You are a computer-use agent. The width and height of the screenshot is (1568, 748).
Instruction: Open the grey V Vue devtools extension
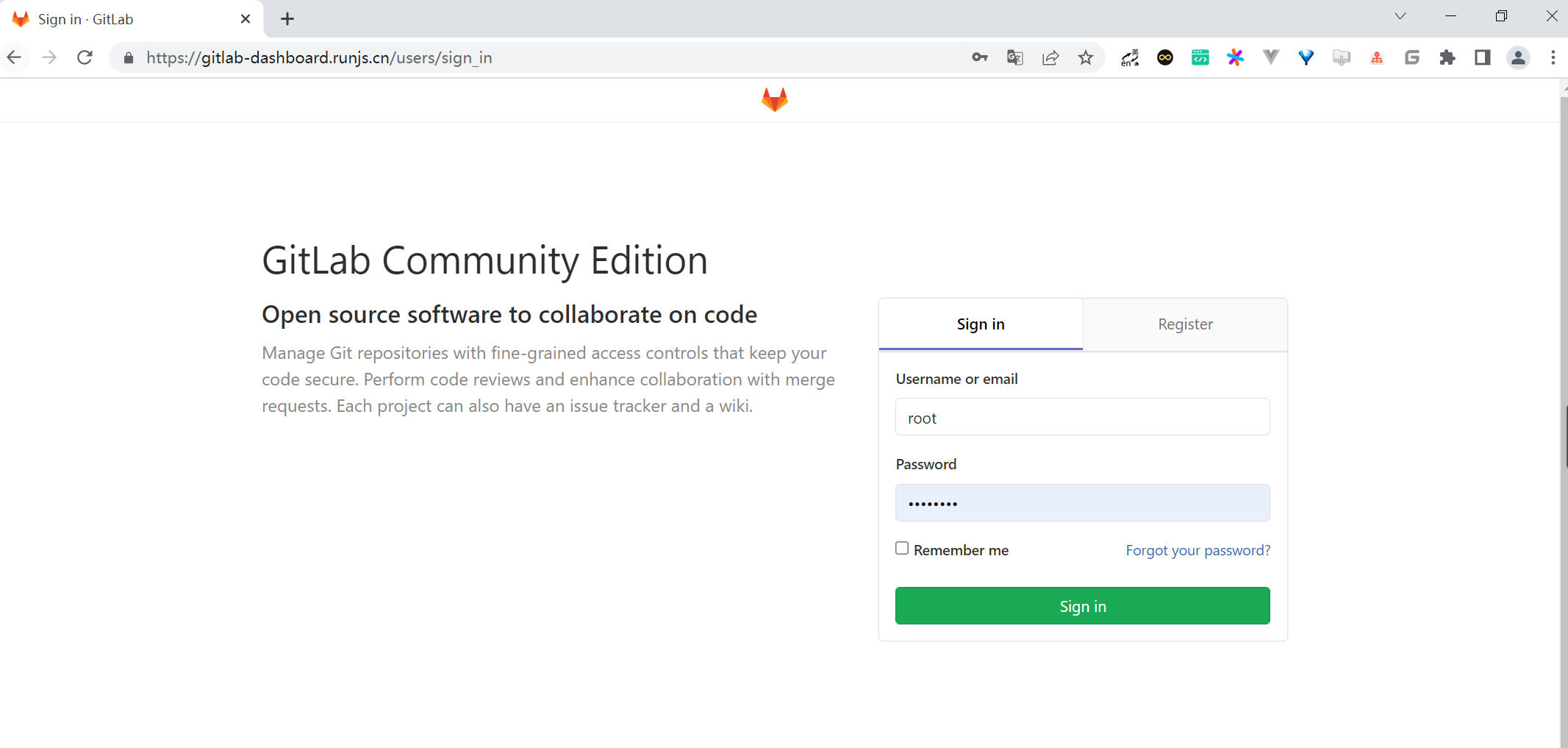click(x=1271, y=57)
